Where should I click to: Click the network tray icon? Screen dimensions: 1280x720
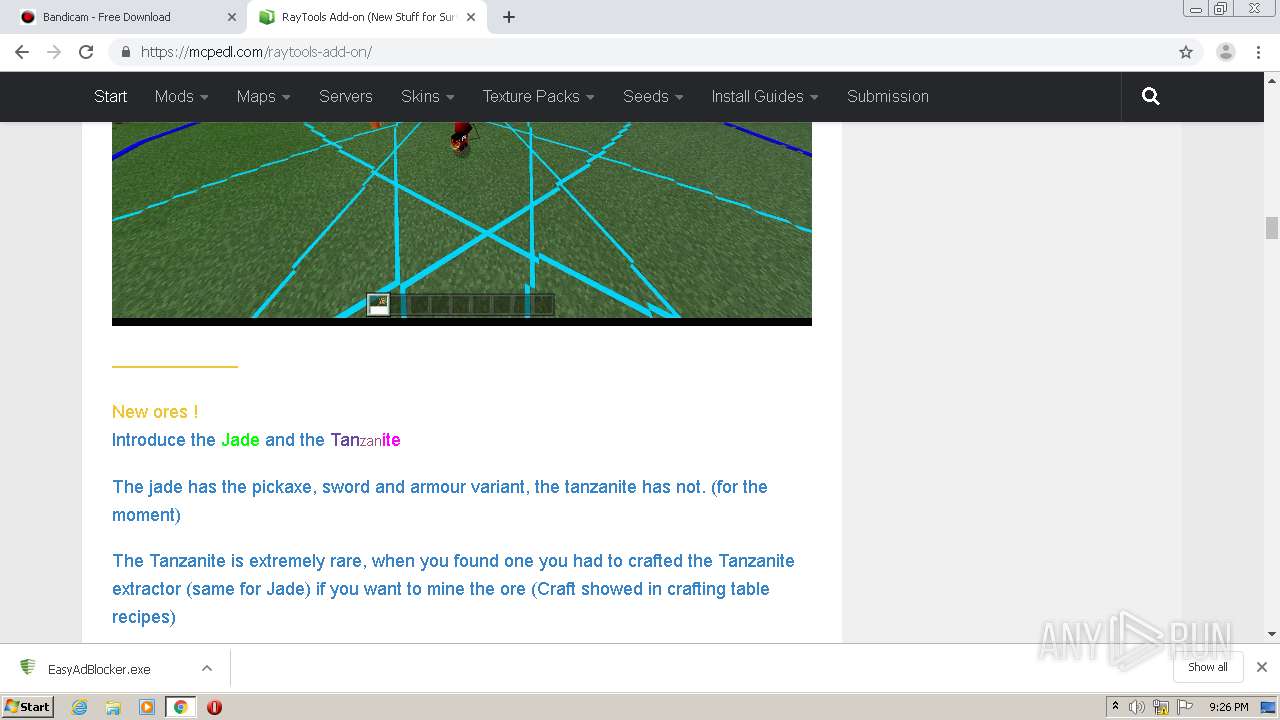[x=1161, y=707]
